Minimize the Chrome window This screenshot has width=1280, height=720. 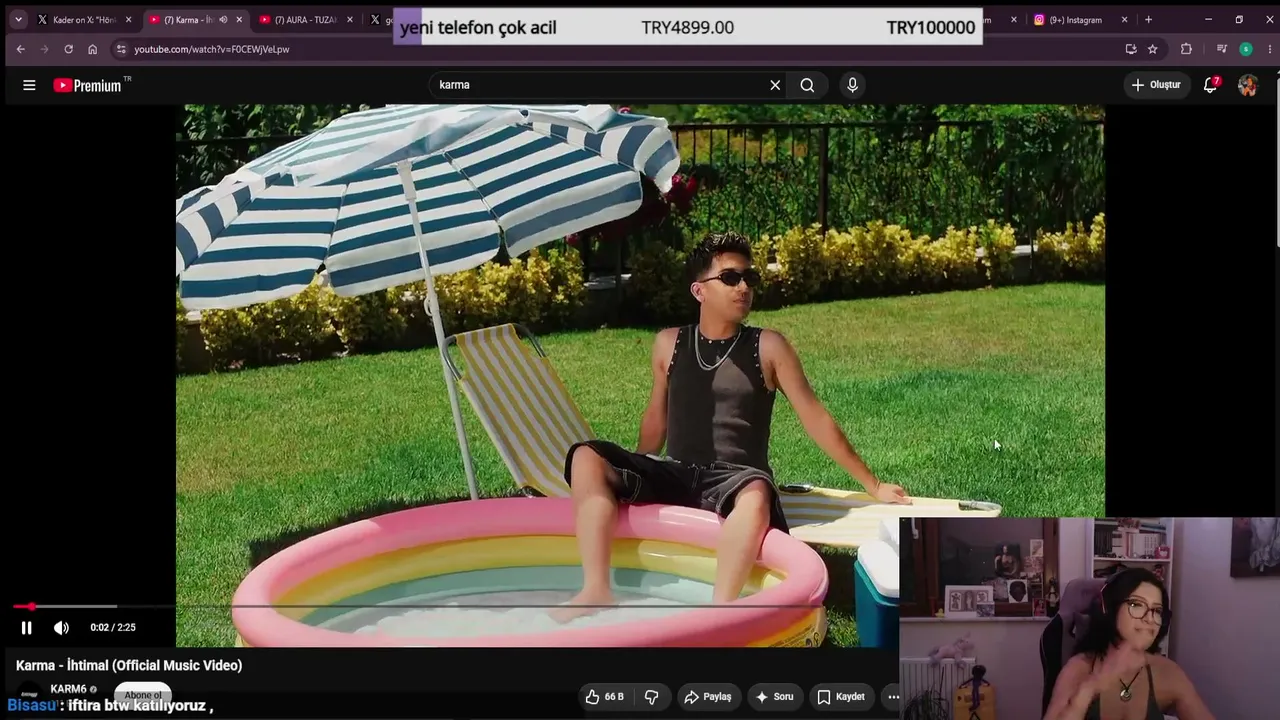coord(1208,19)
